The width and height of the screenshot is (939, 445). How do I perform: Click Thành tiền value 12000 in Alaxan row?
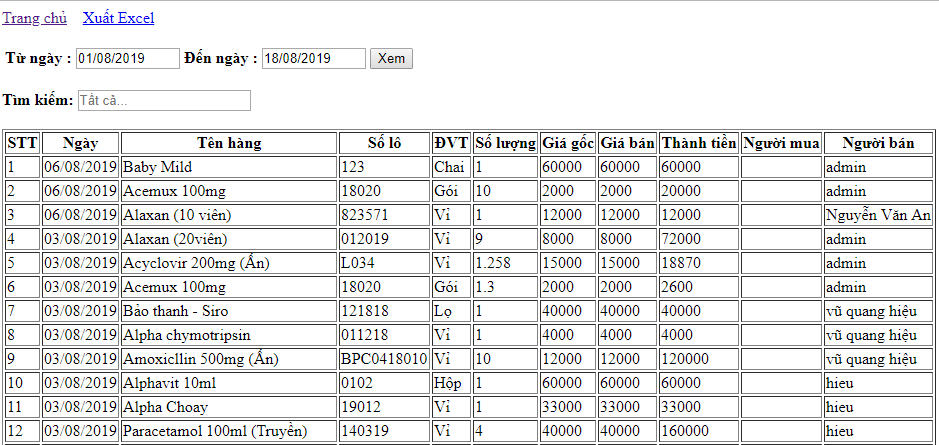[699, 215]
